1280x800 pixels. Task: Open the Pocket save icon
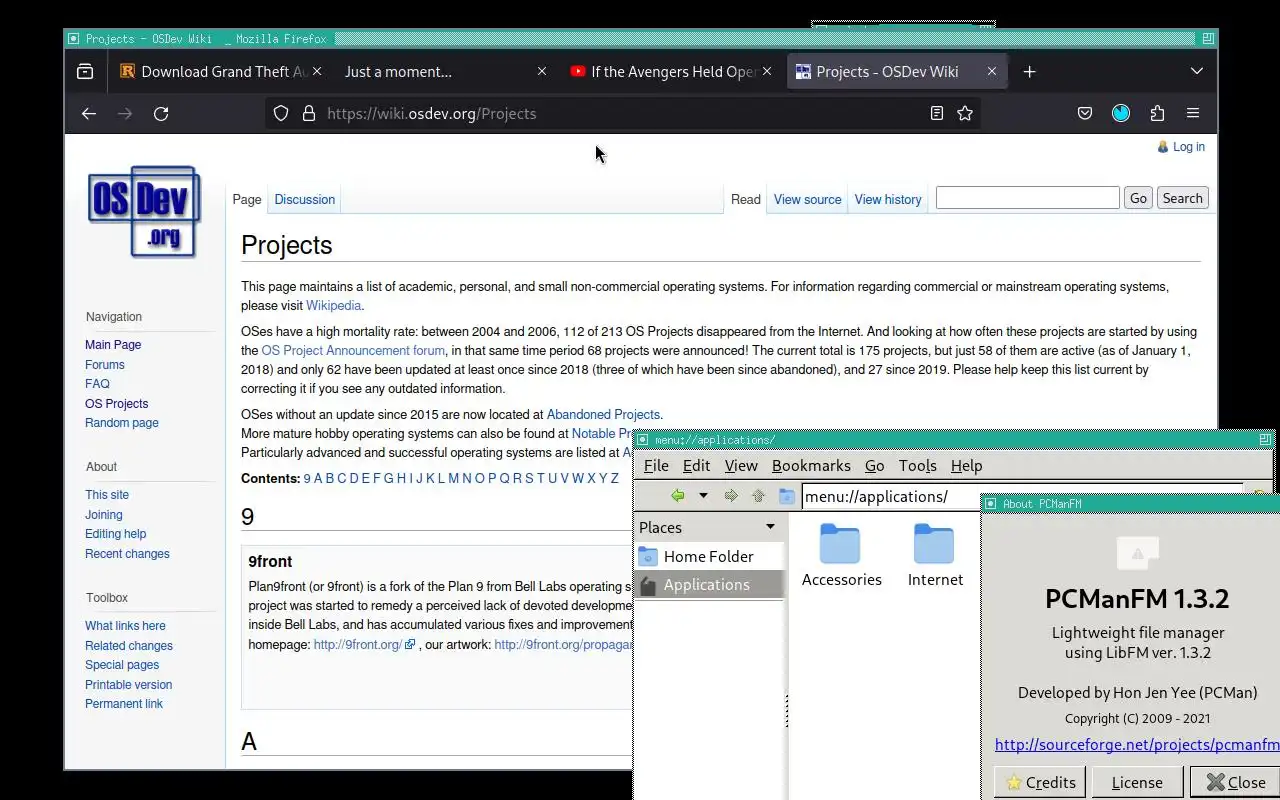coord(1085,114)
